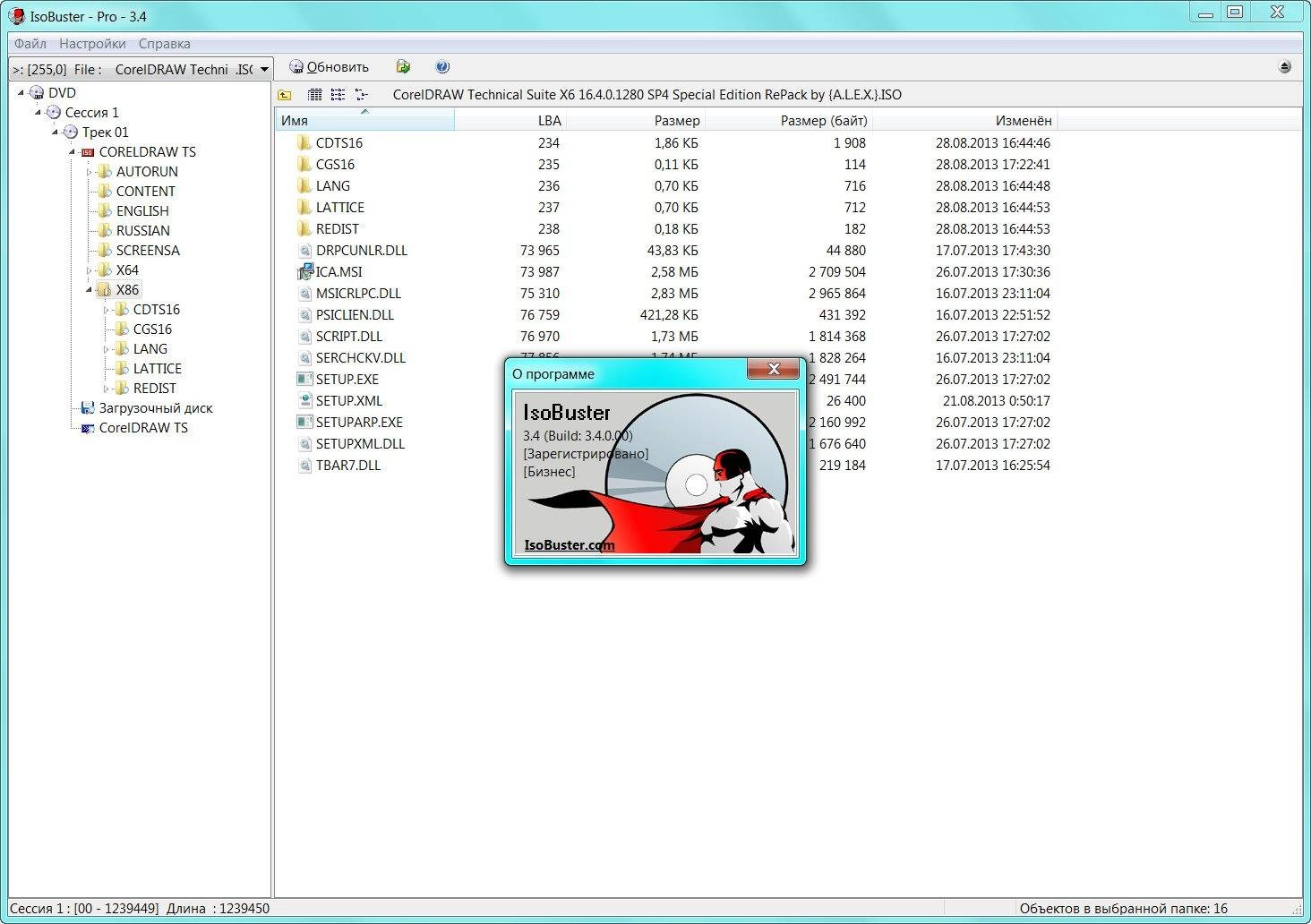Viewport: 1311px width, 924px height.
Task: Select SETUP.XML file icon
Action: pyautogui.click(x=304, y=400)
